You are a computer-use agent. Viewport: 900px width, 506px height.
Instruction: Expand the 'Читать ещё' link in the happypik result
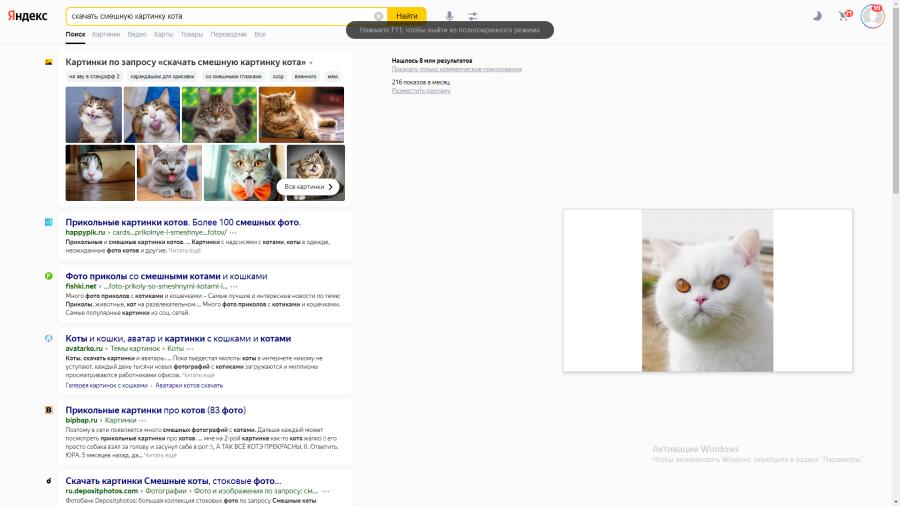click(x=184, y=250)
